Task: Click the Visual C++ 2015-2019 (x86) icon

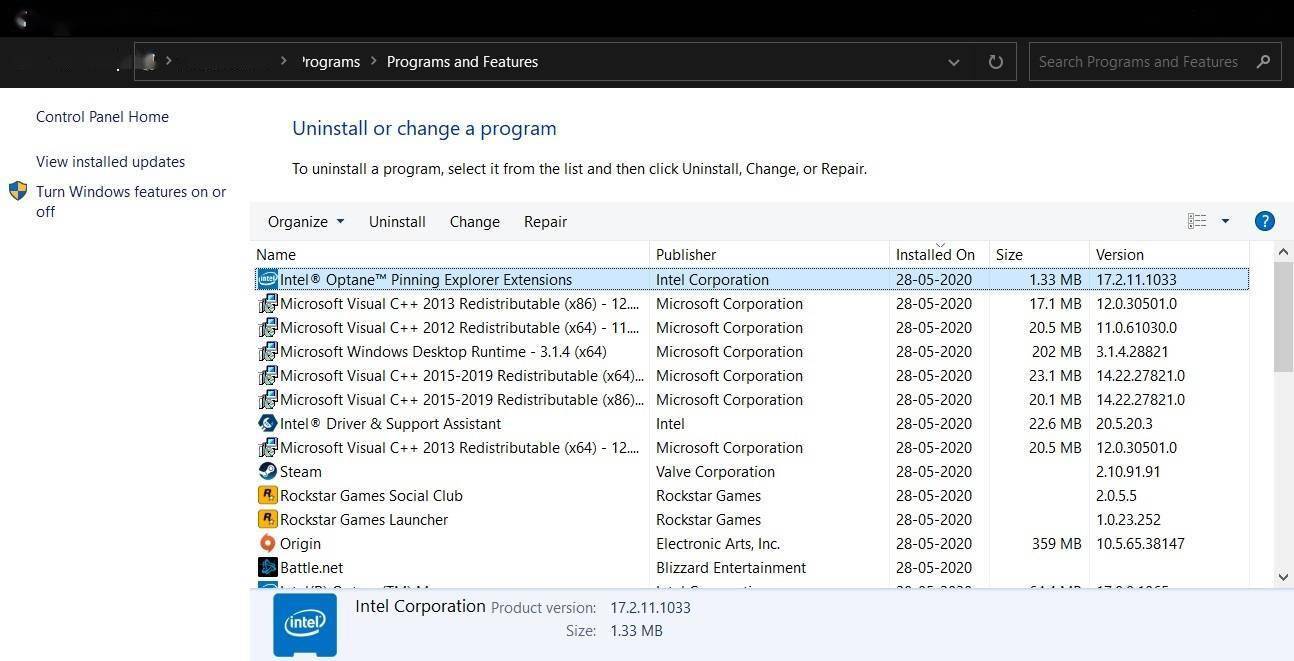Action: coord(267,400)
